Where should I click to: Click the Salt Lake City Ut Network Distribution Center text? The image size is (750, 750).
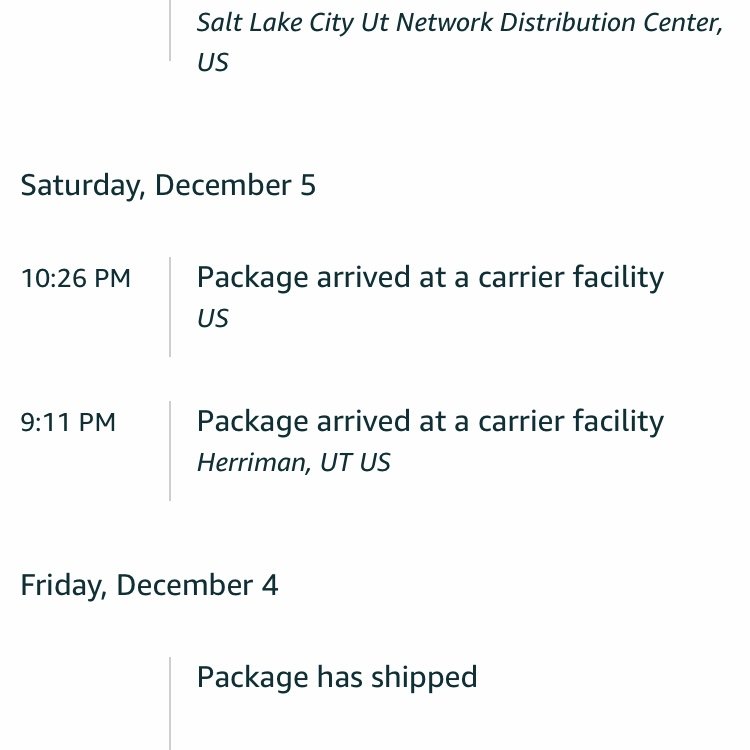click(460, 23)
